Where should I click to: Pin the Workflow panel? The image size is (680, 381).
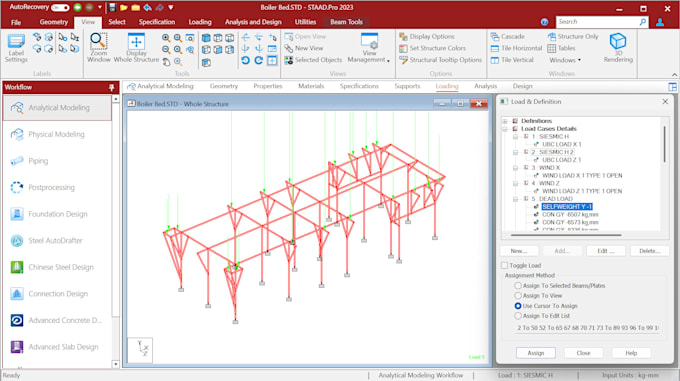pos(111,88)
